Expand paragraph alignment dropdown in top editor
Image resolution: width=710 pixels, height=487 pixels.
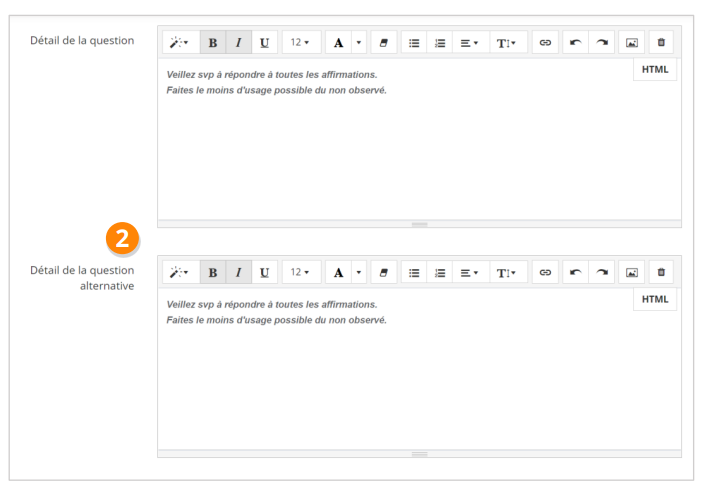(x=468, y=43)
